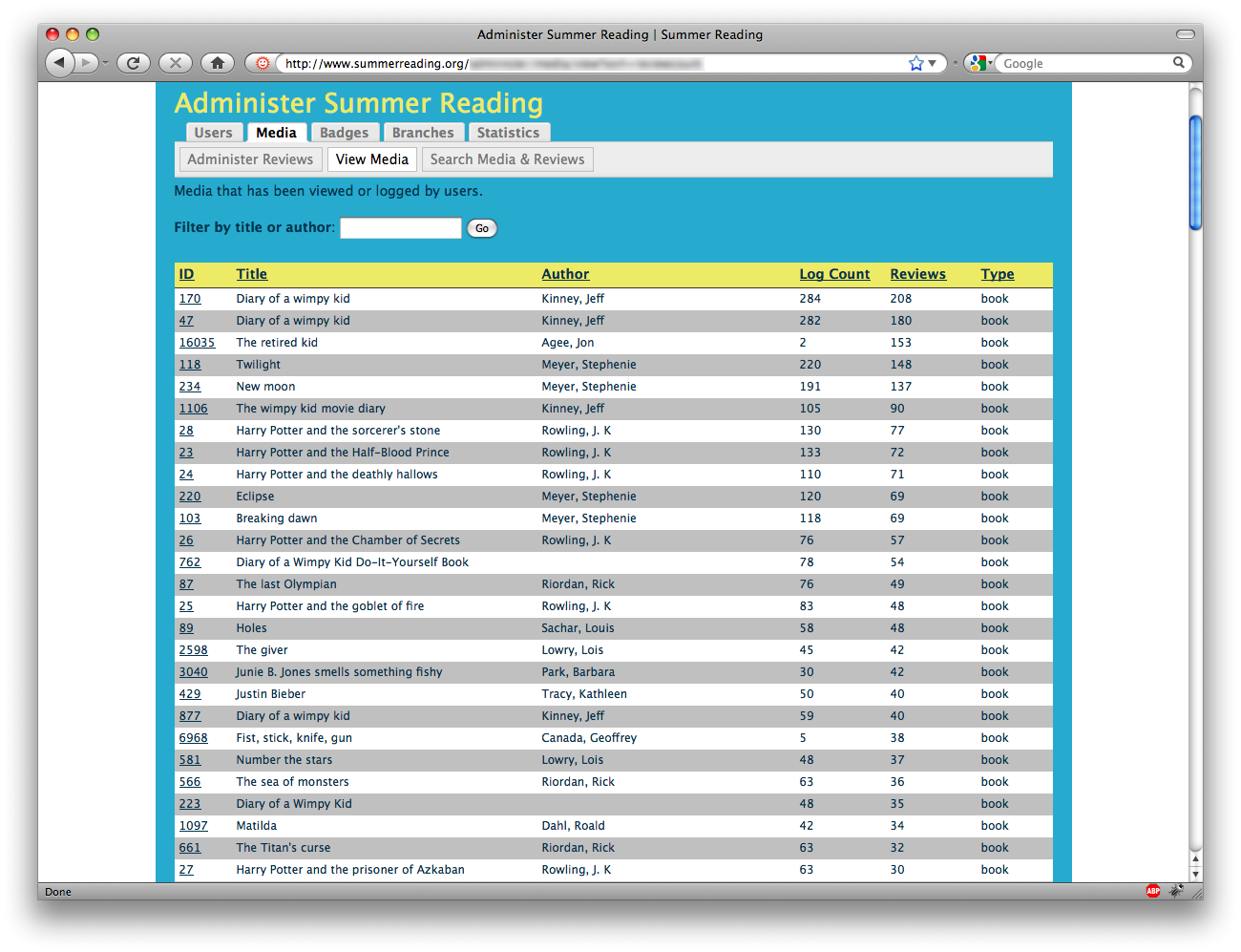This screenshot has width=1241, height=952.
Task: Click author 'Canada, Geoffrey'
Action: [x=589, y=738]
